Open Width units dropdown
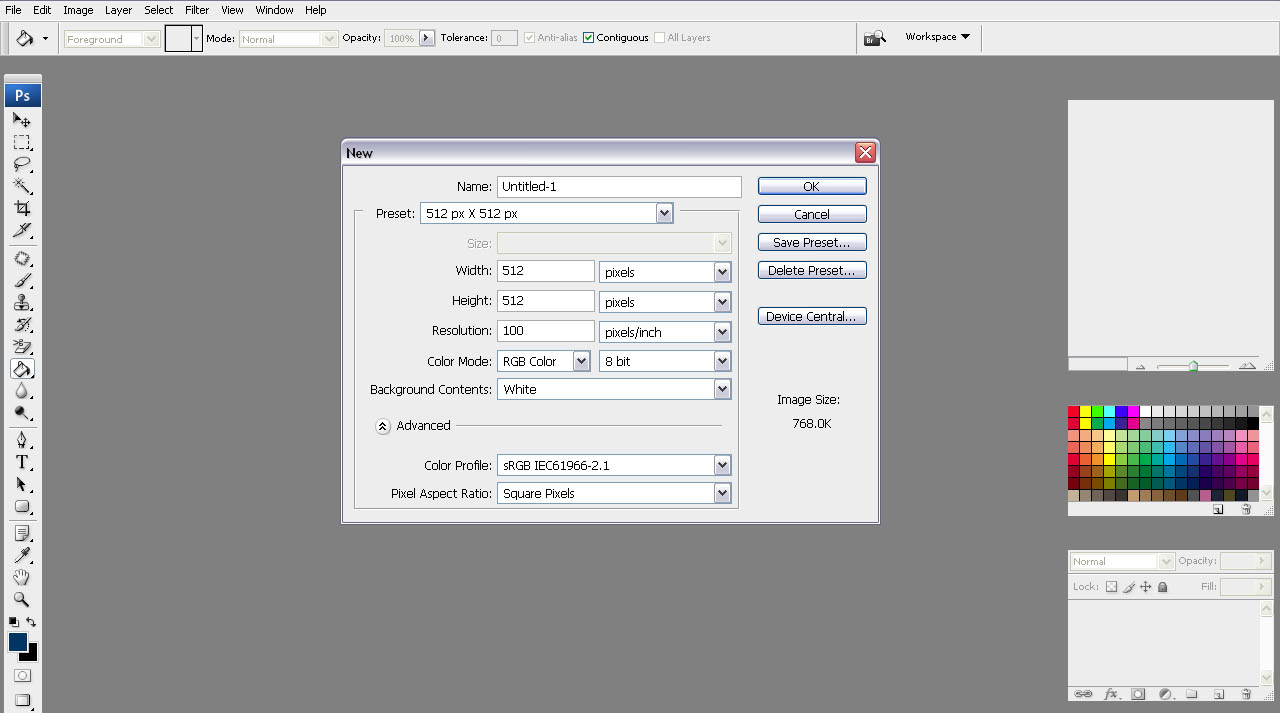 722,272
